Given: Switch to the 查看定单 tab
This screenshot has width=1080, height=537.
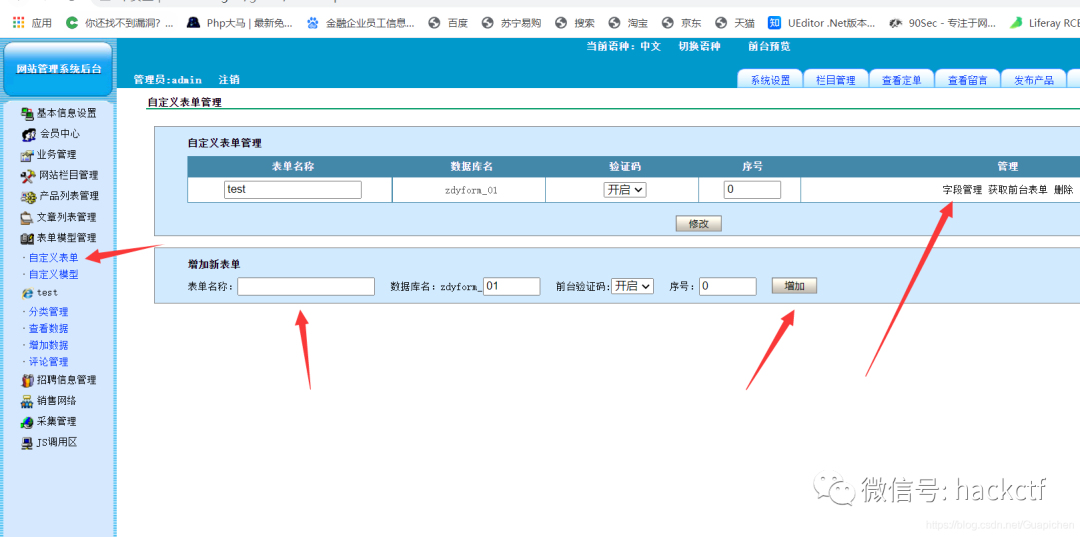Looking at the screenshot, I should pyautogui.click(x=902, y=80).
